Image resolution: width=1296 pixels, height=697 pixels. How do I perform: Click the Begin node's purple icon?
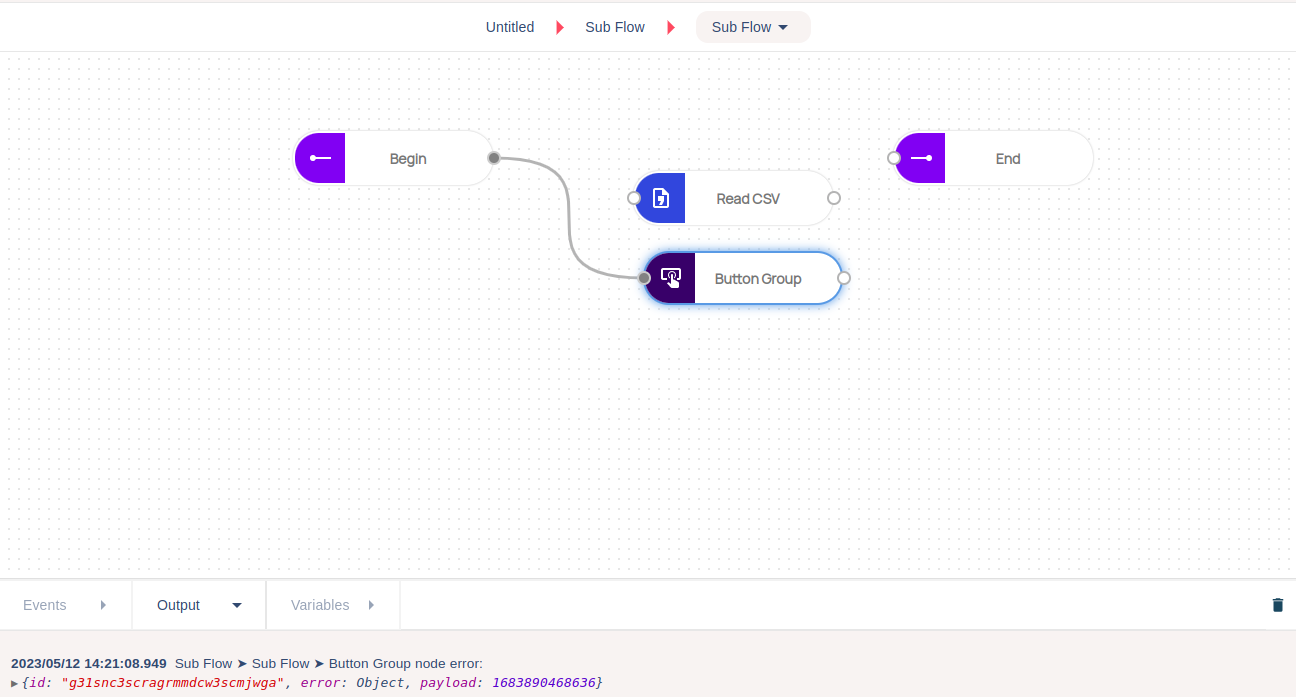pos(320,158)
